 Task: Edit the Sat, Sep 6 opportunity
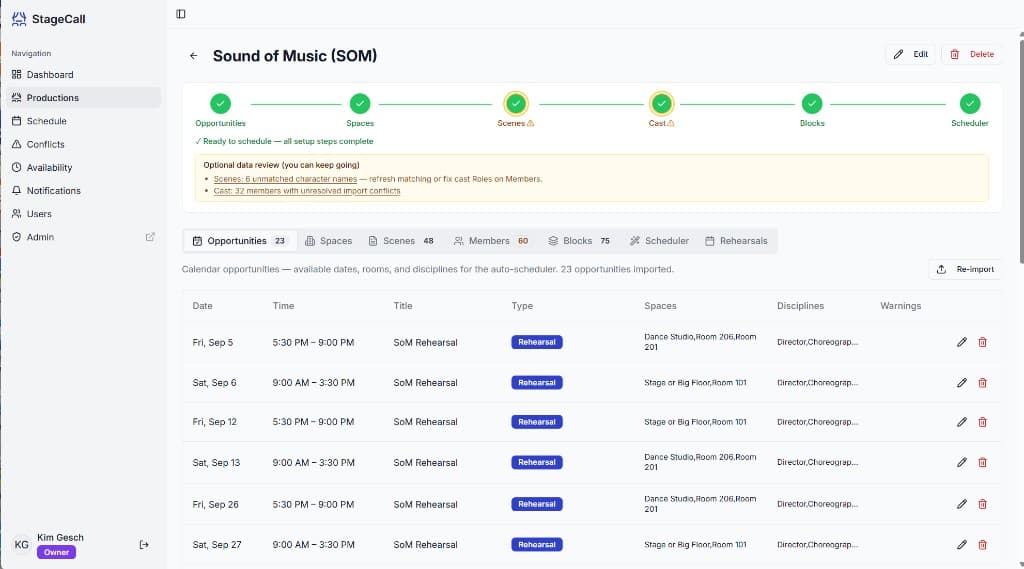[x=962, y=383]
